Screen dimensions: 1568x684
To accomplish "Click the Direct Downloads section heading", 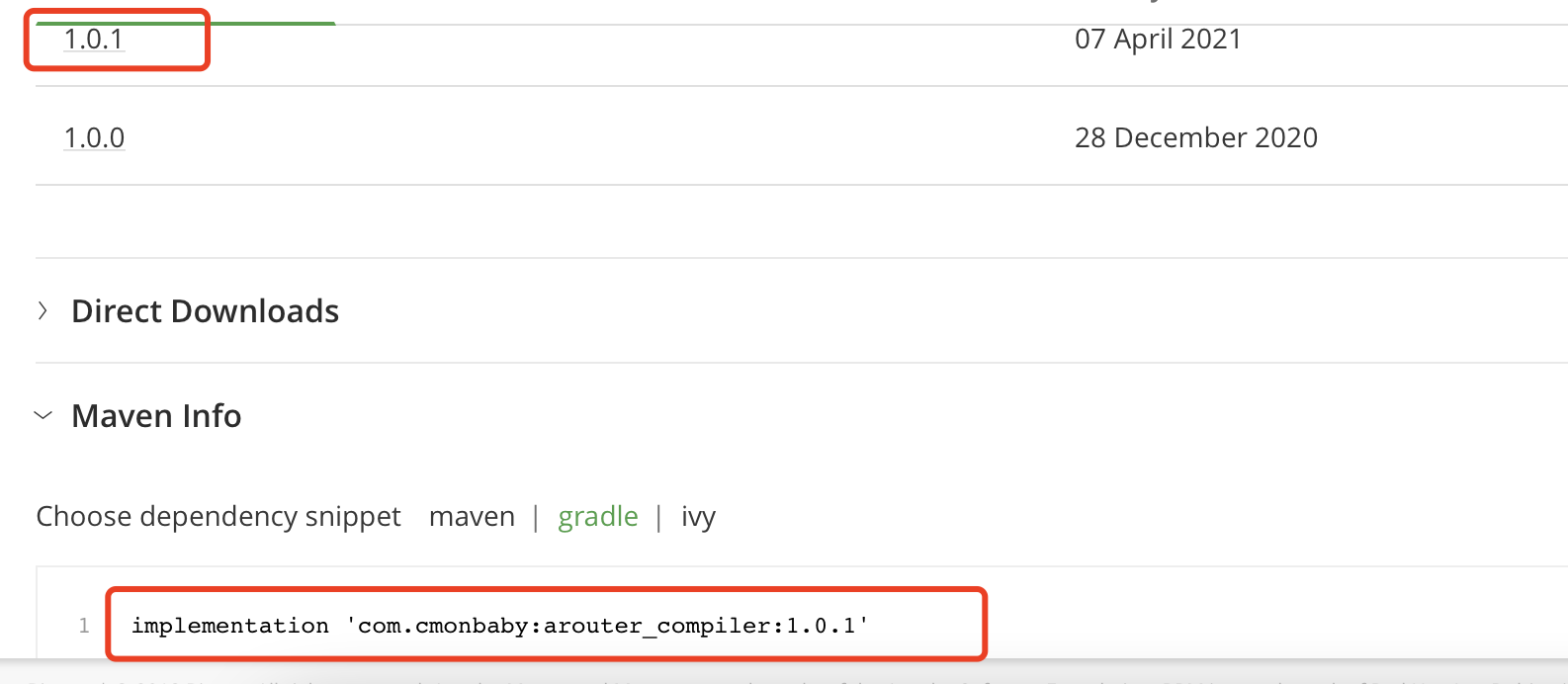I will click(206, 311).
